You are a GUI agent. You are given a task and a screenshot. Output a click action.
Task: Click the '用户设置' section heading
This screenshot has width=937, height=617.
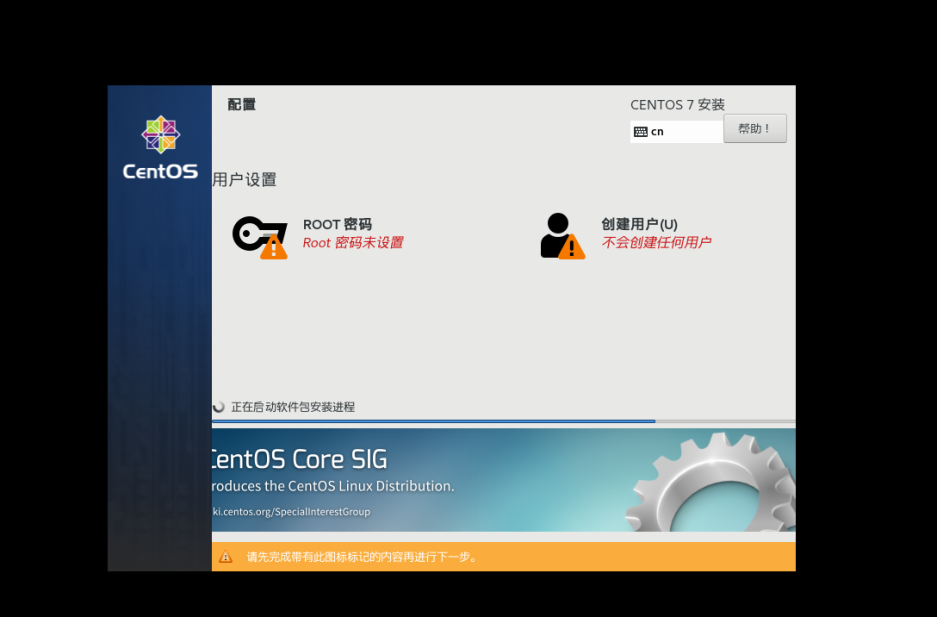pos(244,180)
